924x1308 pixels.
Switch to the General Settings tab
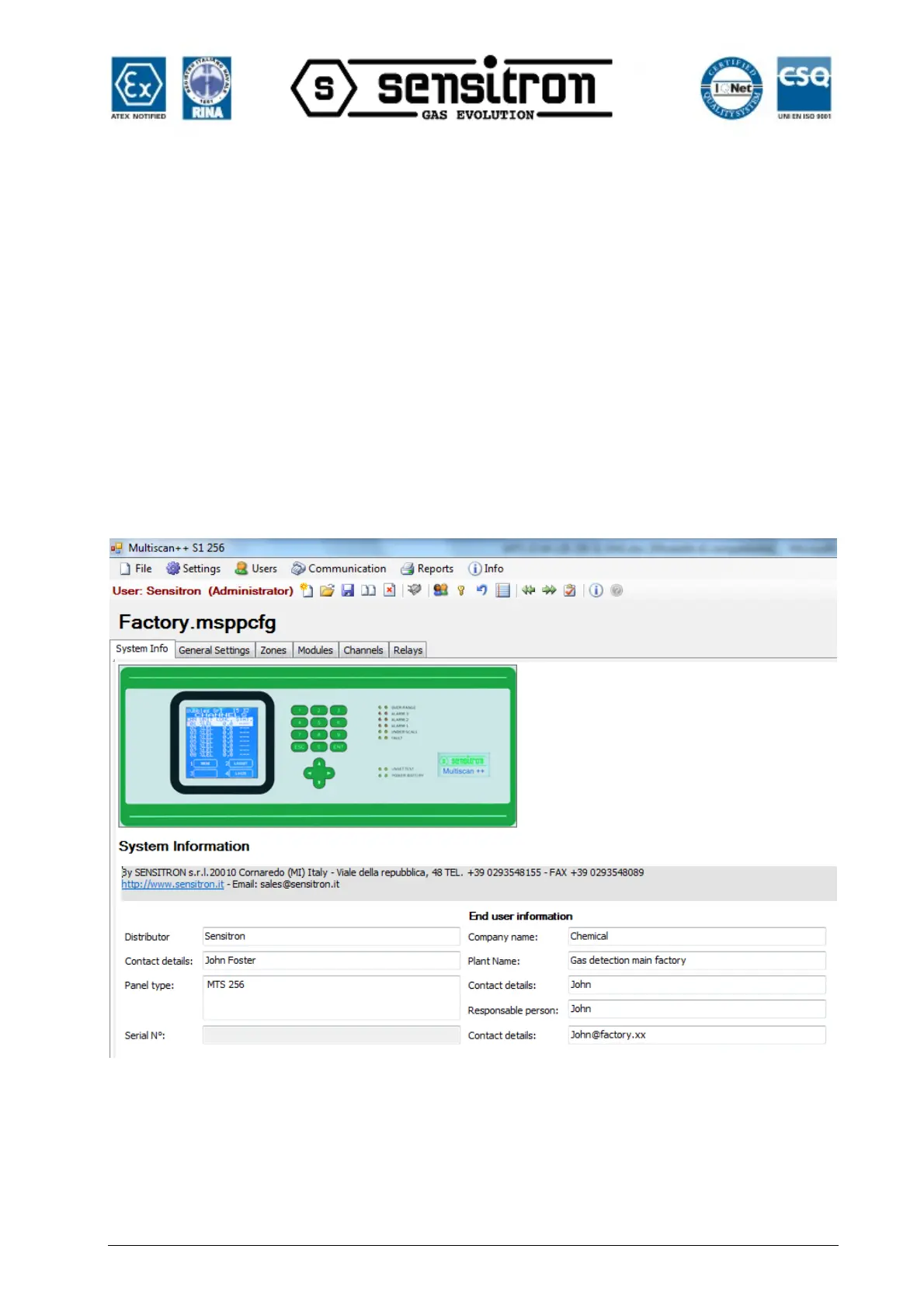[x=214, y=650]
